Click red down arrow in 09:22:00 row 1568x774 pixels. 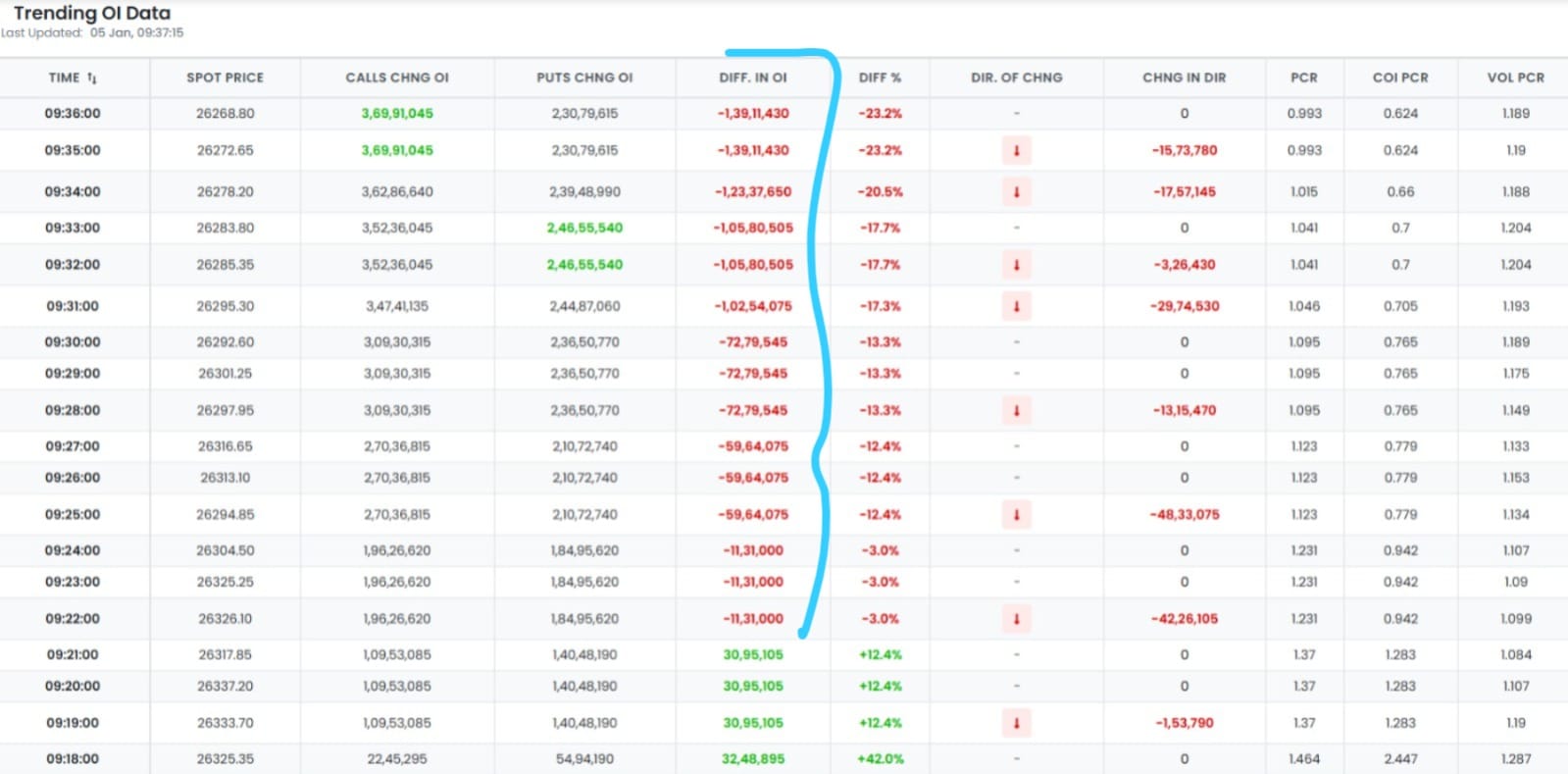tap(1016, 619)
